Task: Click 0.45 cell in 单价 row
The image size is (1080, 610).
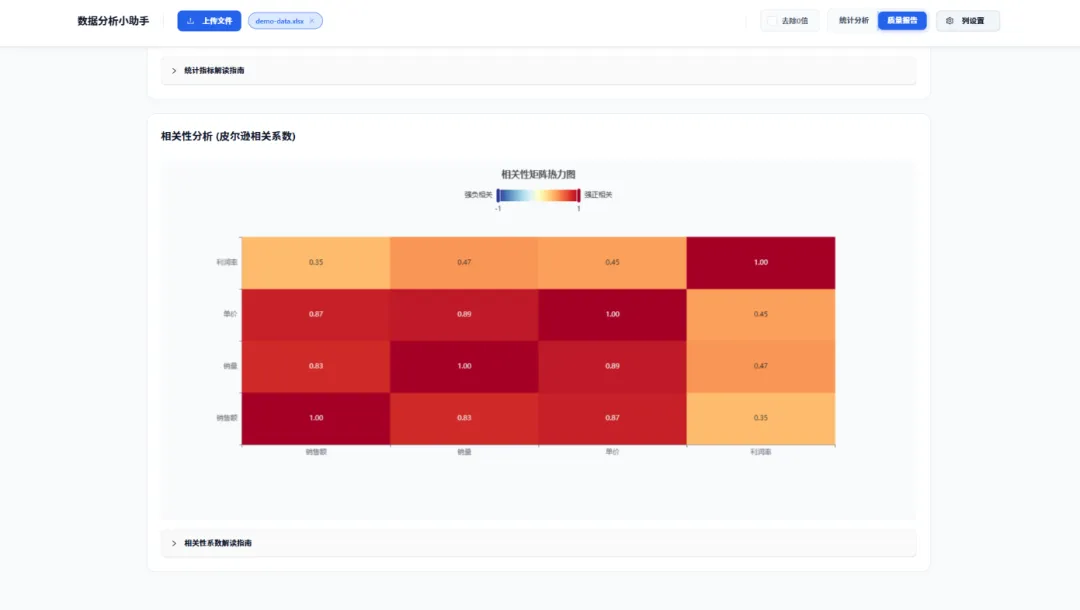Action: [x=760, y=314]
